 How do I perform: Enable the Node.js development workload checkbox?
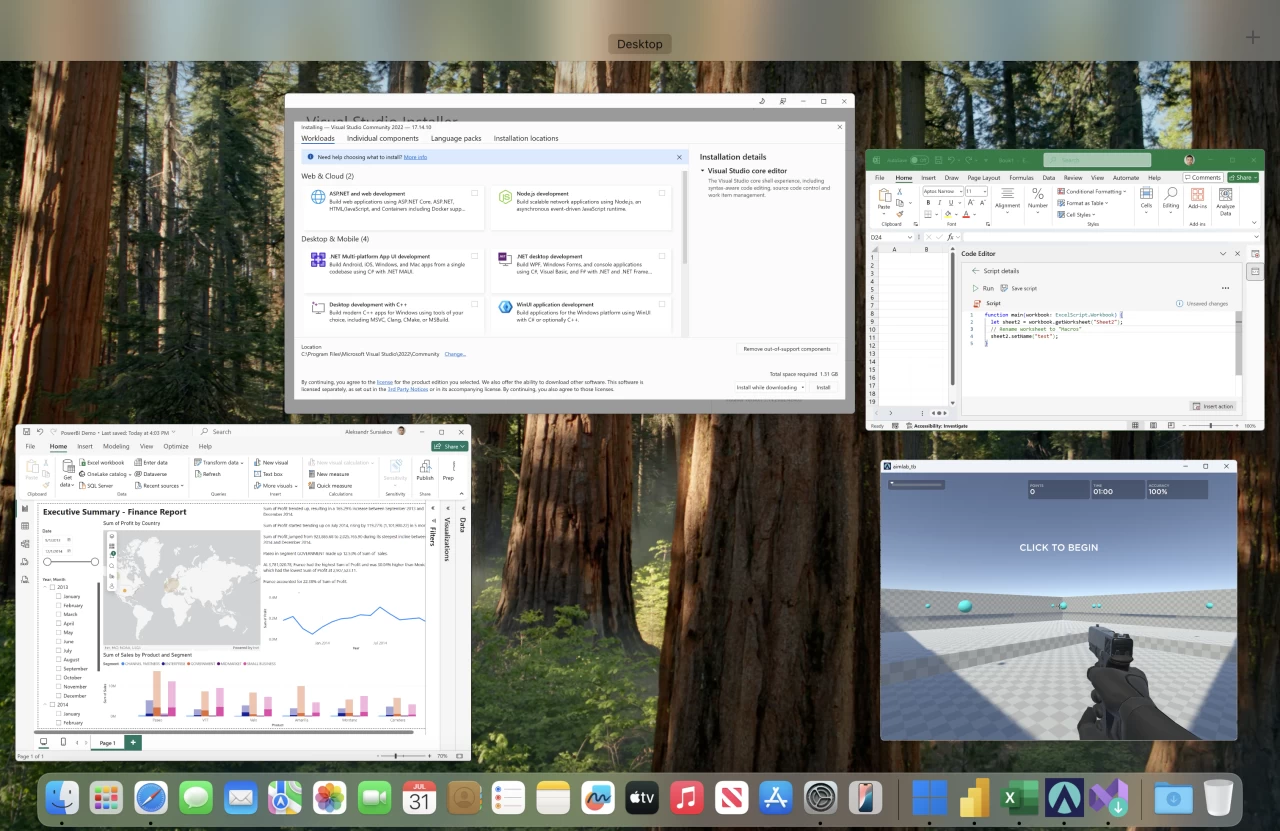pyautogui.click(x=662, y=193)
